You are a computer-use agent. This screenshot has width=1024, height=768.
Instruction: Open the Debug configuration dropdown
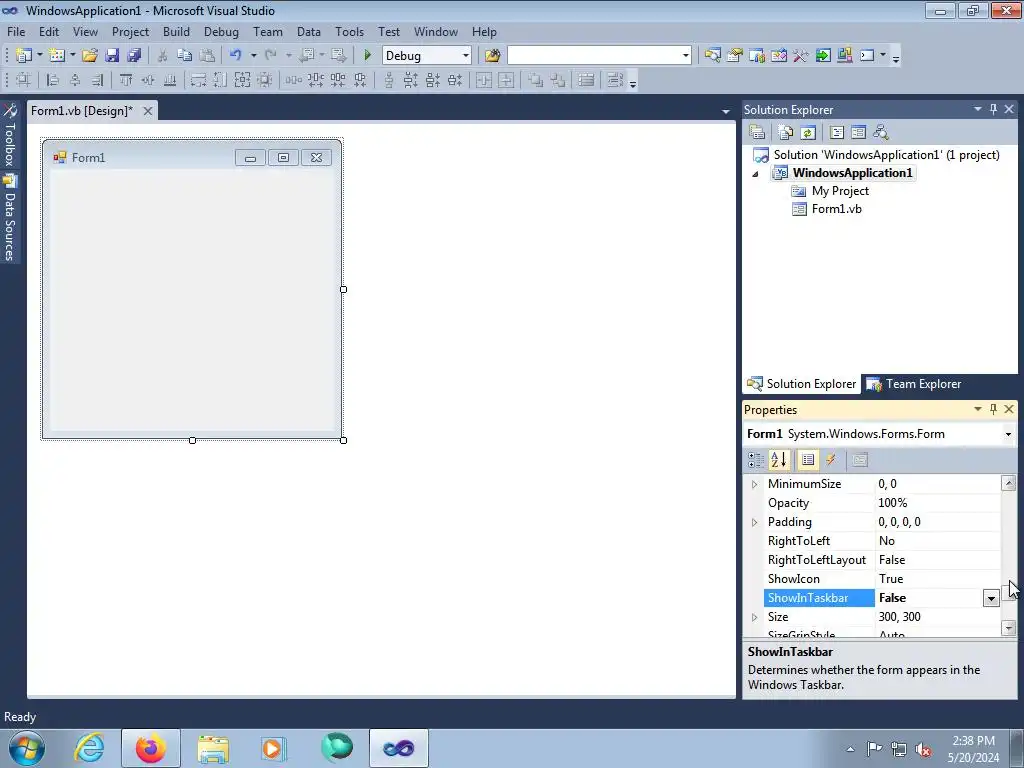coord(466,56)
